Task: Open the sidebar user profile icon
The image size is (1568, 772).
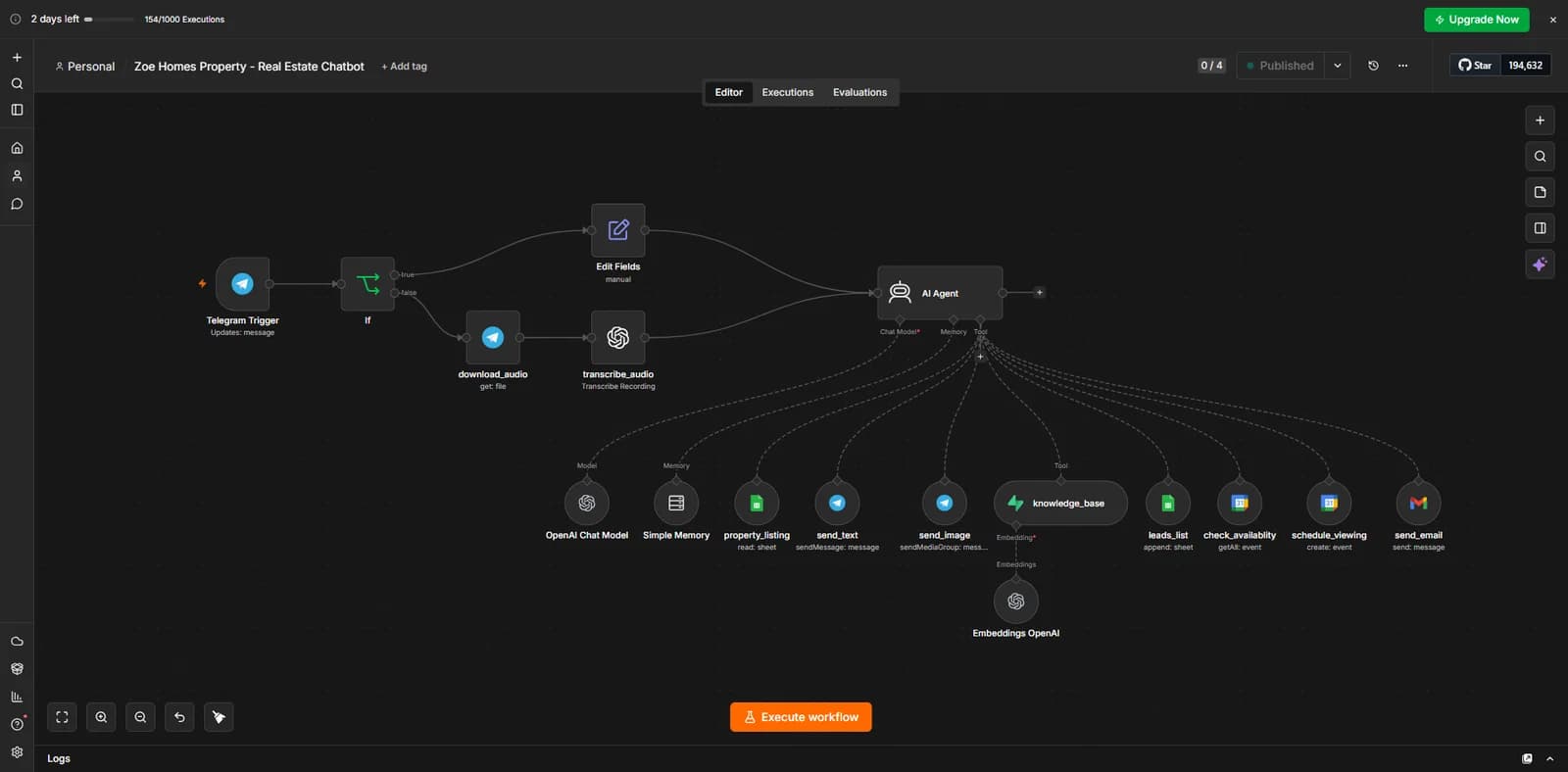Action: coord(17,176)
